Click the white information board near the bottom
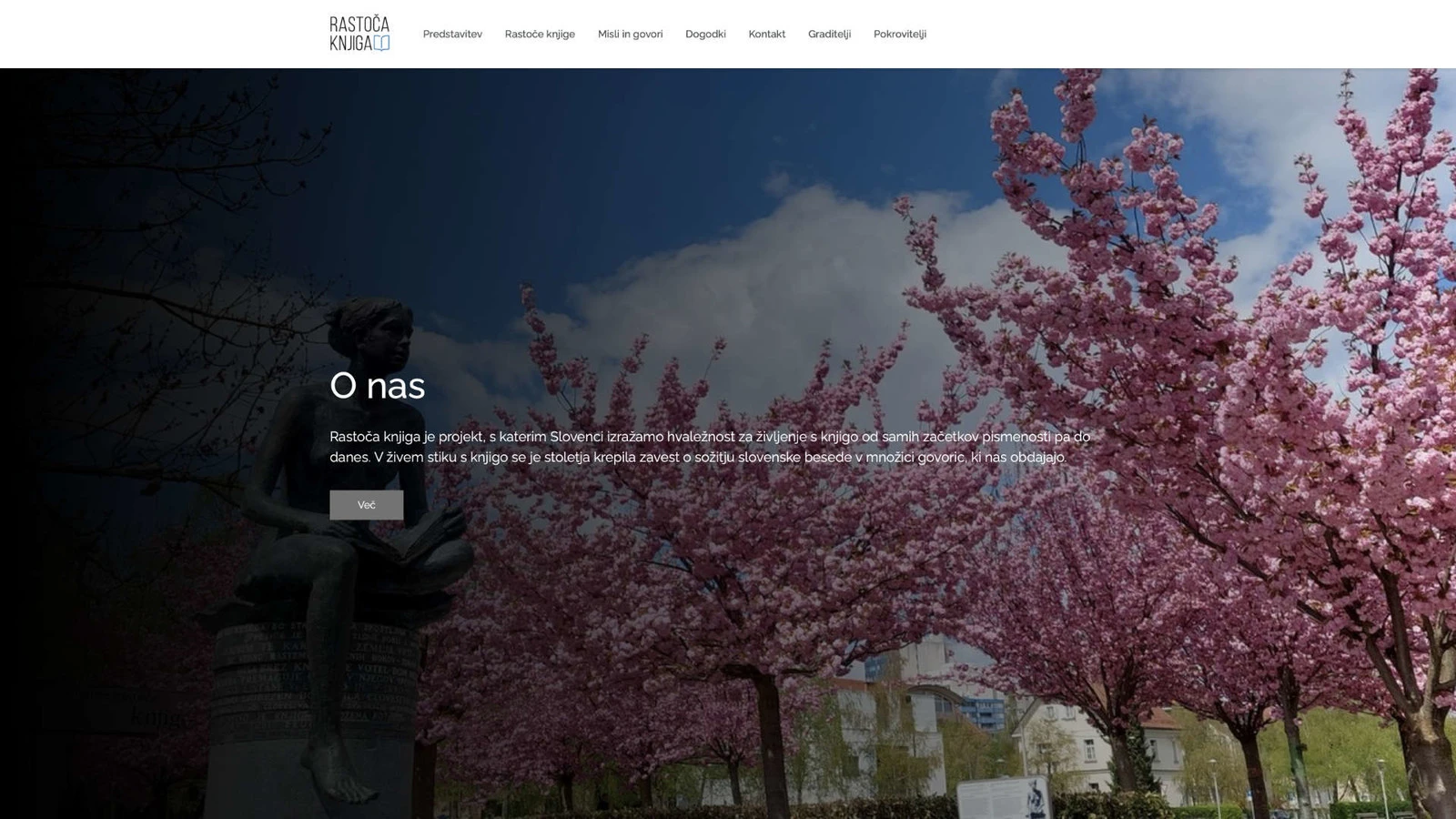Screen dimensions: 1456x819 (1003, 799)
